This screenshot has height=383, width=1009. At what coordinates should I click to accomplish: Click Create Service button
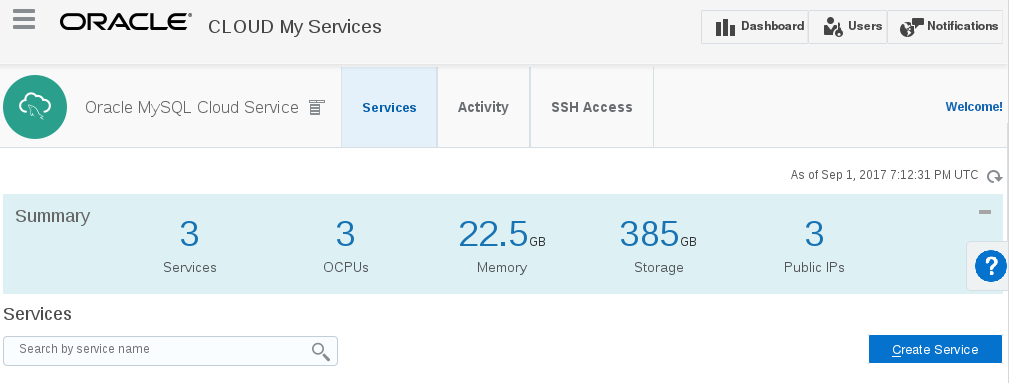point(935,349)
